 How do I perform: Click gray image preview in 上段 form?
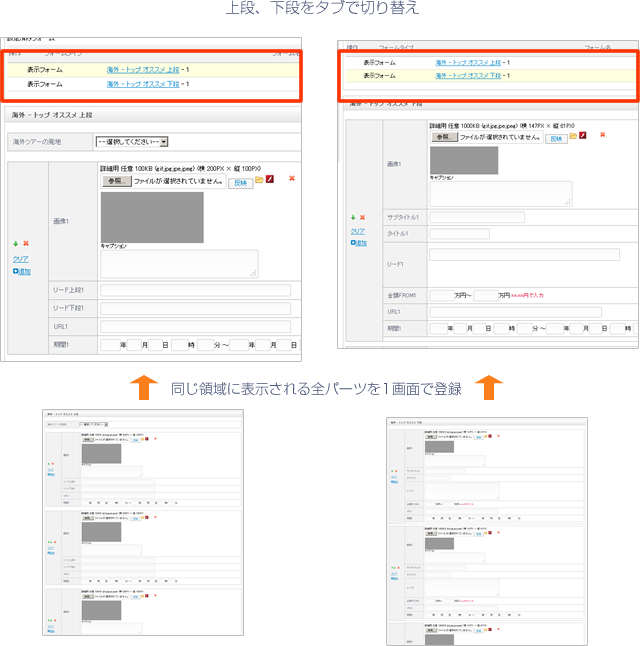tap(151, 216)
